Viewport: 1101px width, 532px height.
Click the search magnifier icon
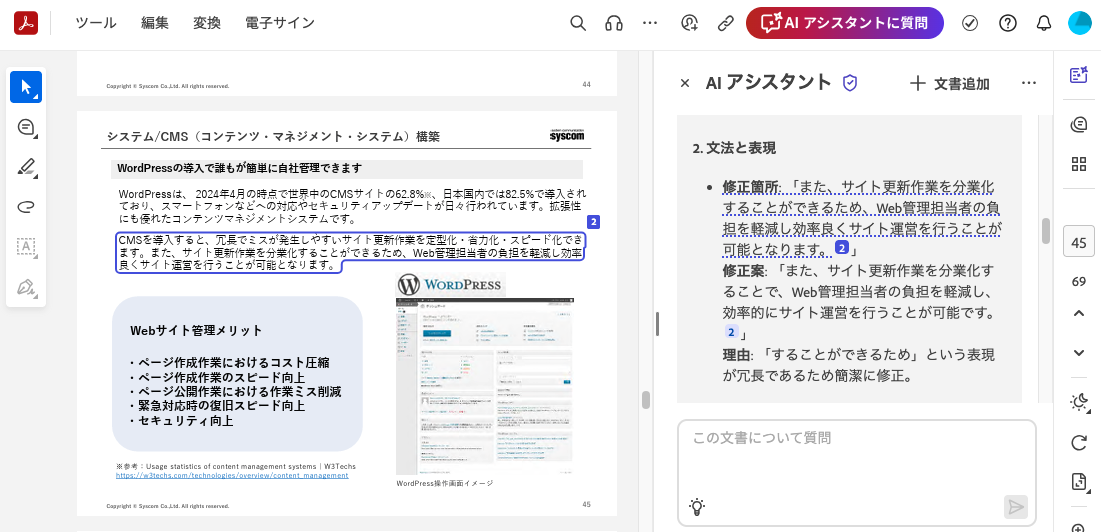pyautogui.click(x=578, y=23)
